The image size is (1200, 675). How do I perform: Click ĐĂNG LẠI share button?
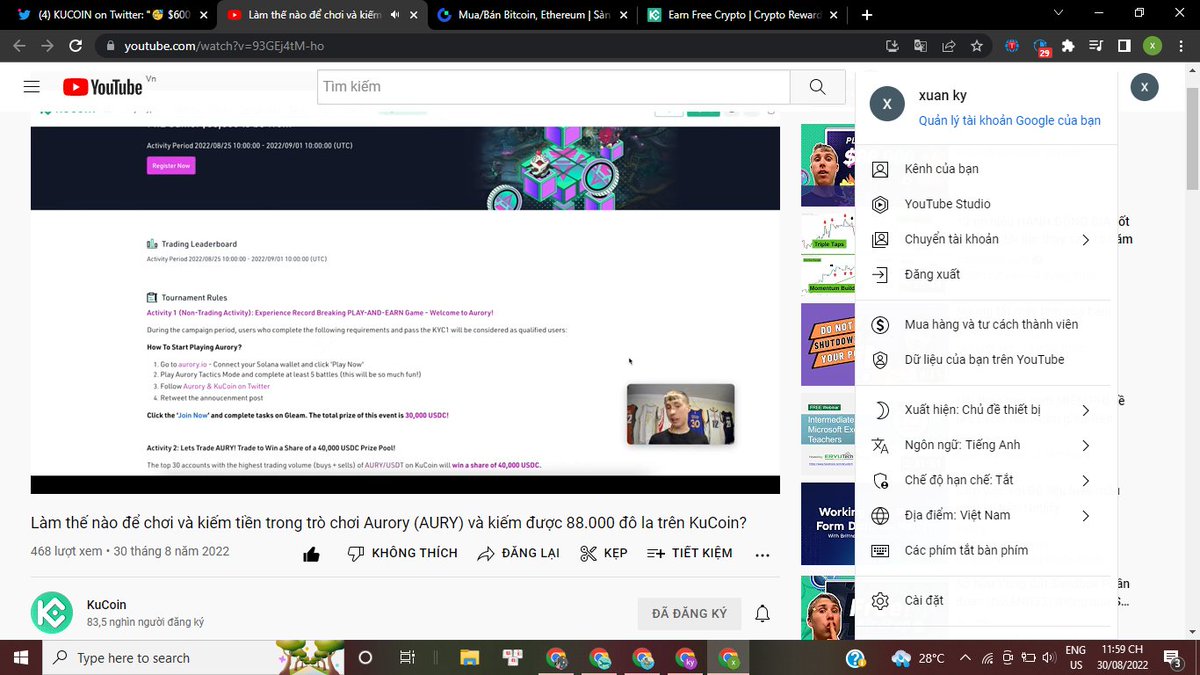[518, 553]
